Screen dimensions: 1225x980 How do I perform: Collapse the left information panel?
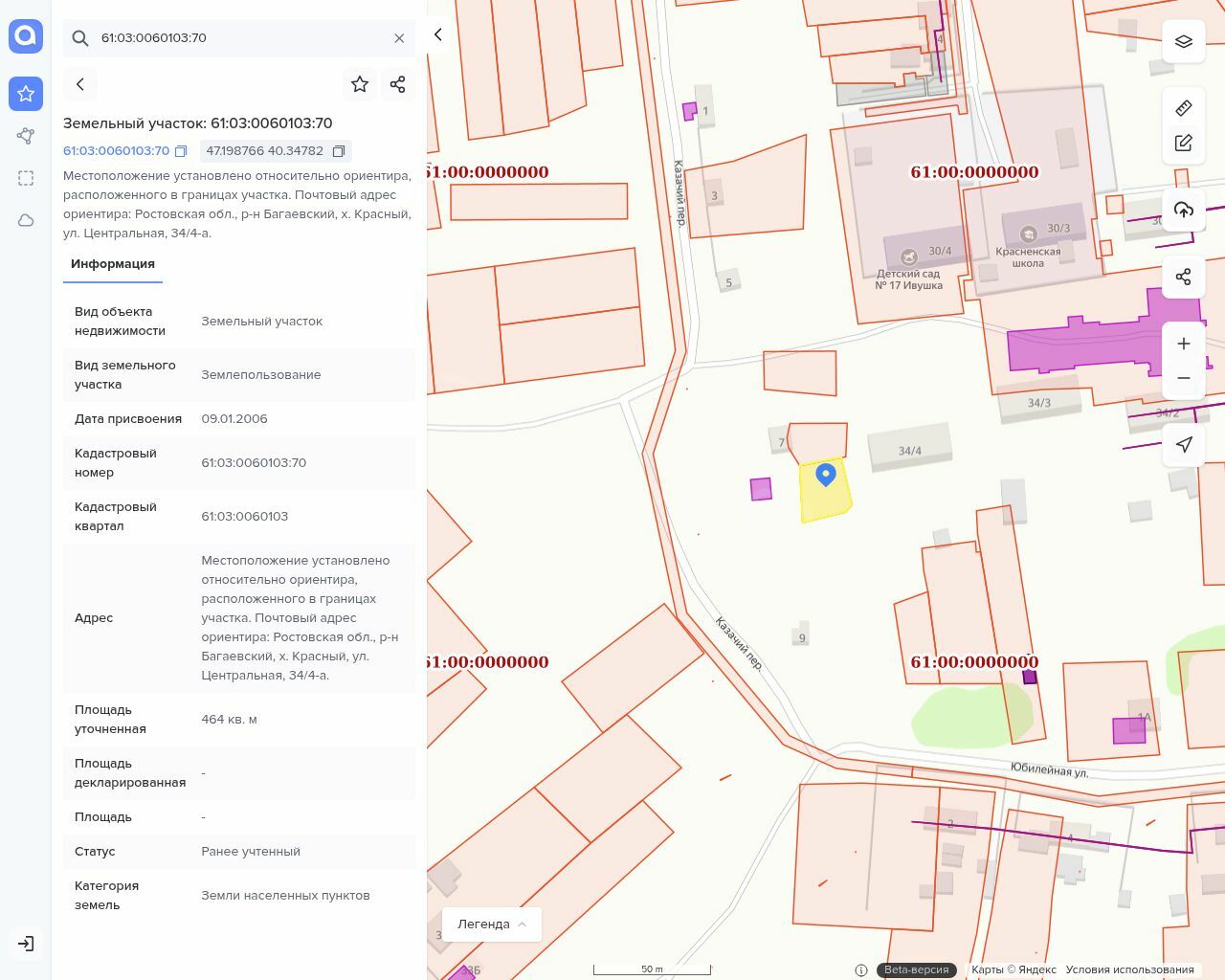pyautogui.click(x=438, y=34)
